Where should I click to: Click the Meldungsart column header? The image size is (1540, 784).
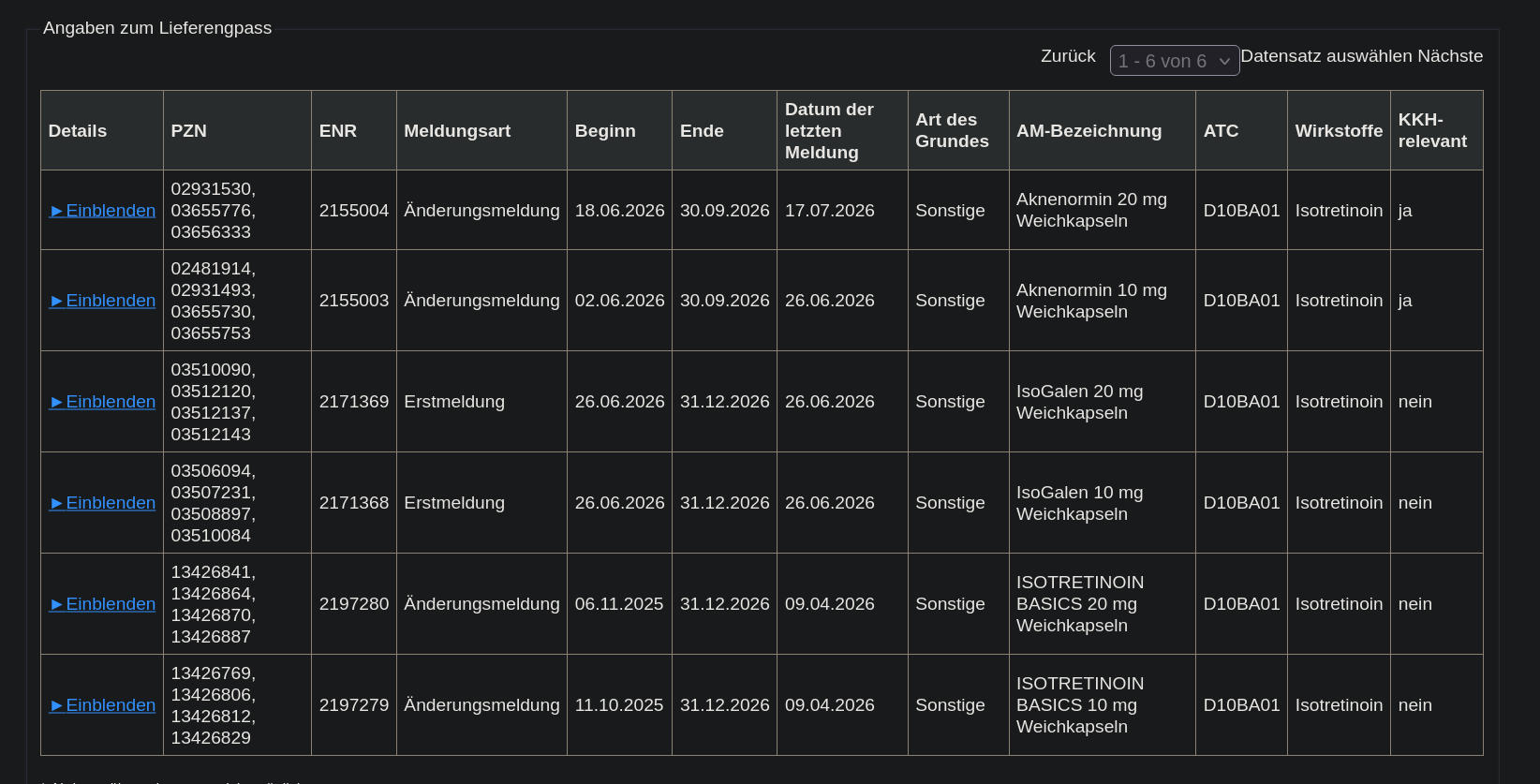[457, 131]
